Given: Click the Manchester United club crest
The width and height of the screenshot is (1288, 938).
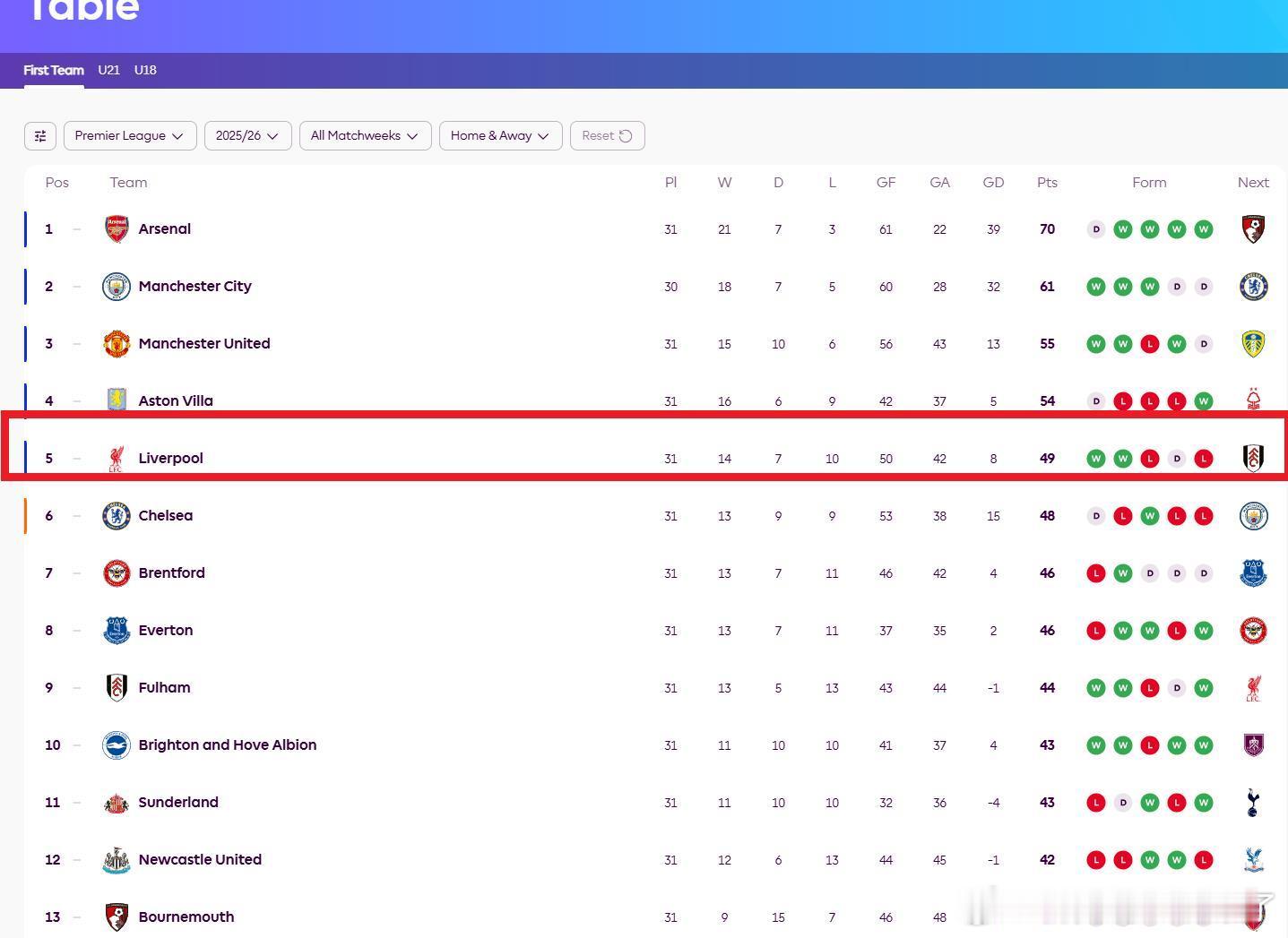Looking at the screenshot, I should tap(117, 344).
